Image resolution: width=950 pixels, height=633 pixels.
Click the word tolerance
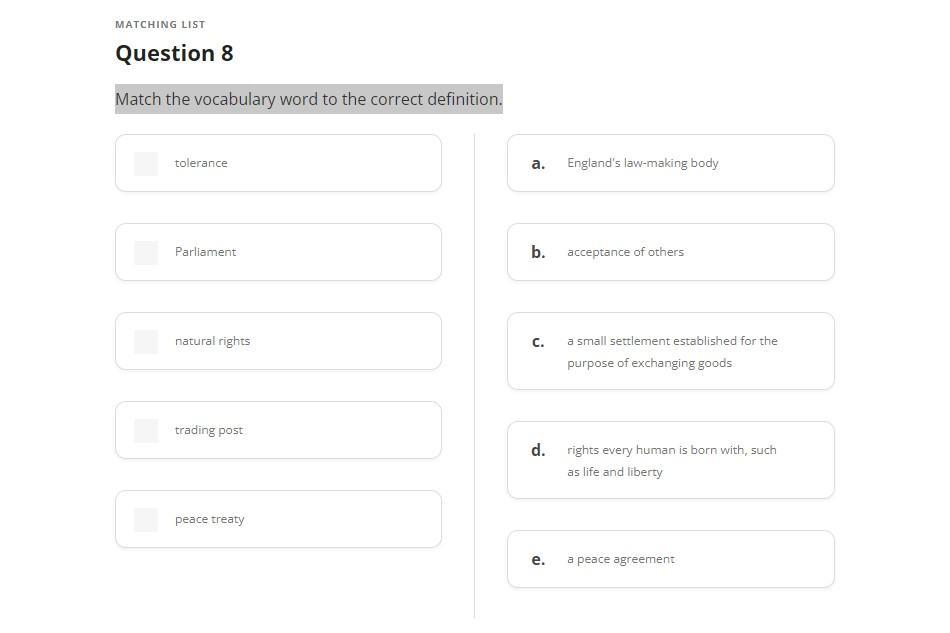pos(201,163)
